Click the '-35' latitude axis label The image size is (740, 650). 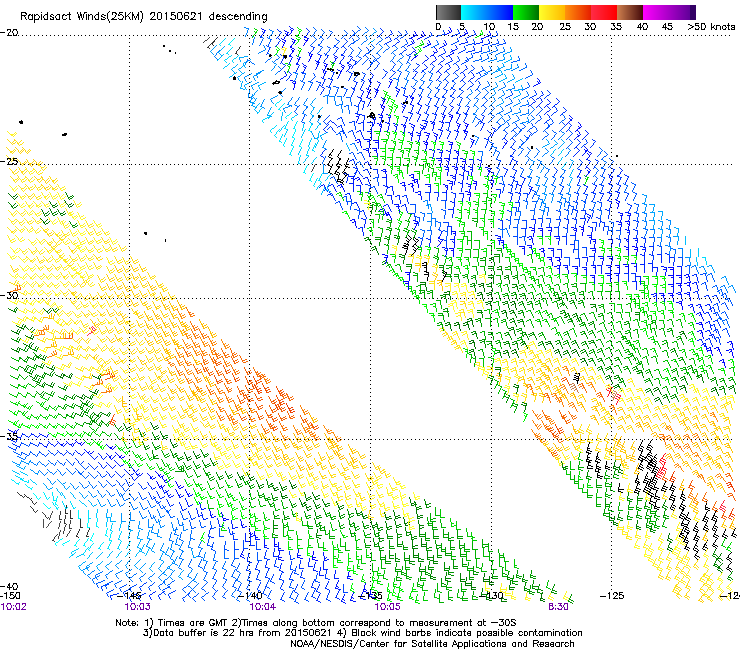pos(9,436)
